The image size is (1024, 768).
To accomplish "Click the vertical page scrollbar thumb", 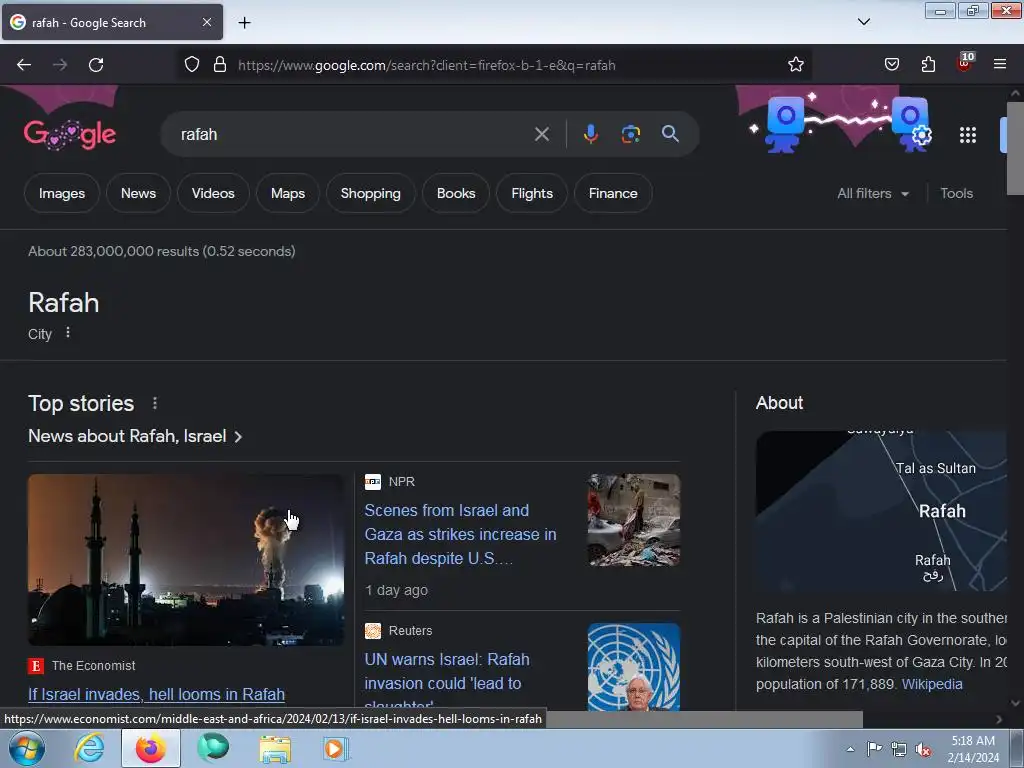I will [1015, 148].
